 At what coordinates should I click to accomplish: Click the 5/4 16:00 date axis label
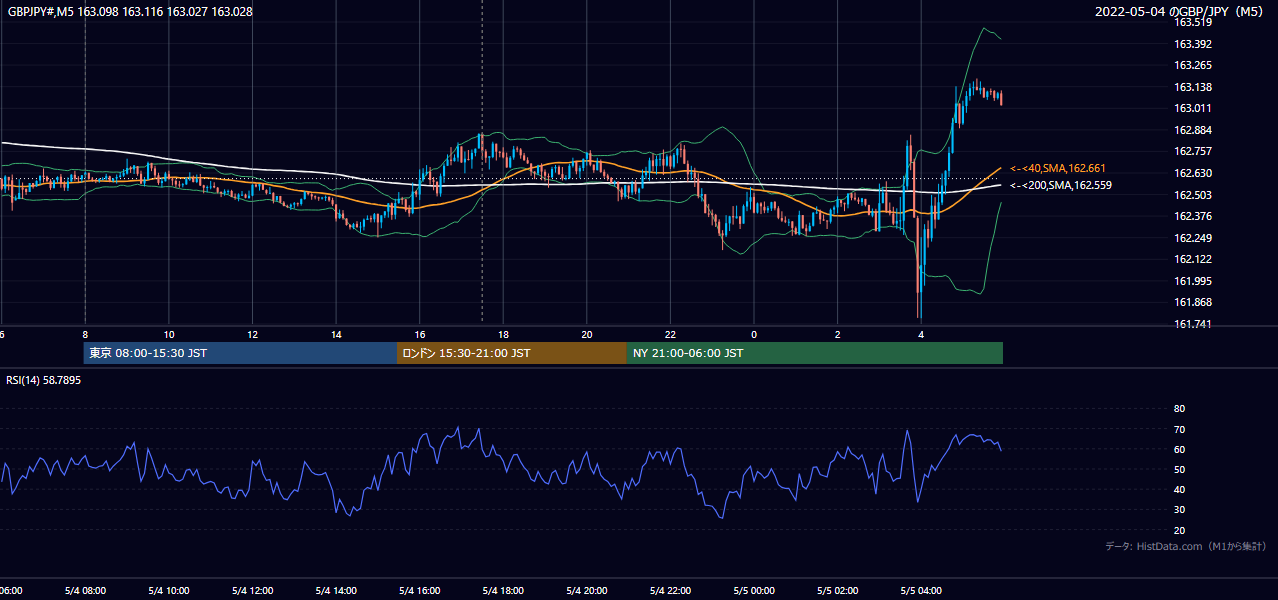click(420, 591)
